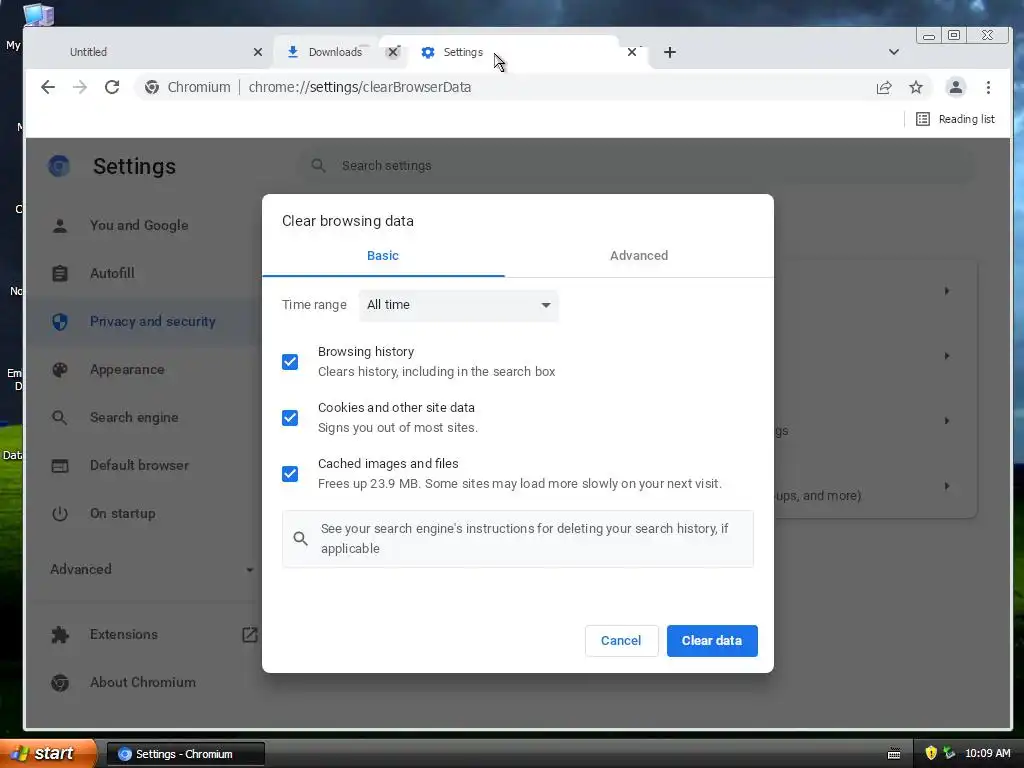Open the profile avatar button
Viewport: 1024px width, 768px height.
[955, 87]
